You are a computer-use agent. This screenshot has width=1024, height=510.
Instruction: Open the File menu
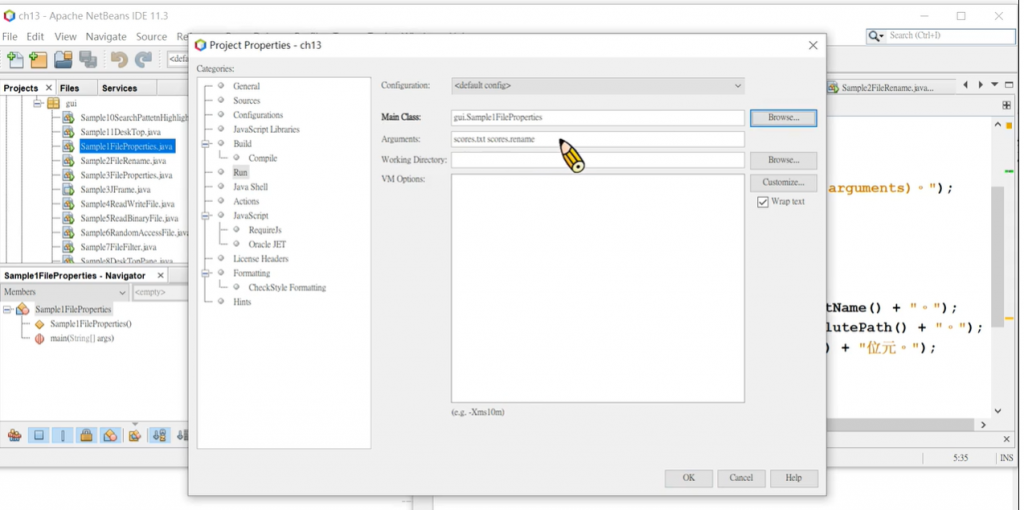pyautogui.click(x=10, y=37)
